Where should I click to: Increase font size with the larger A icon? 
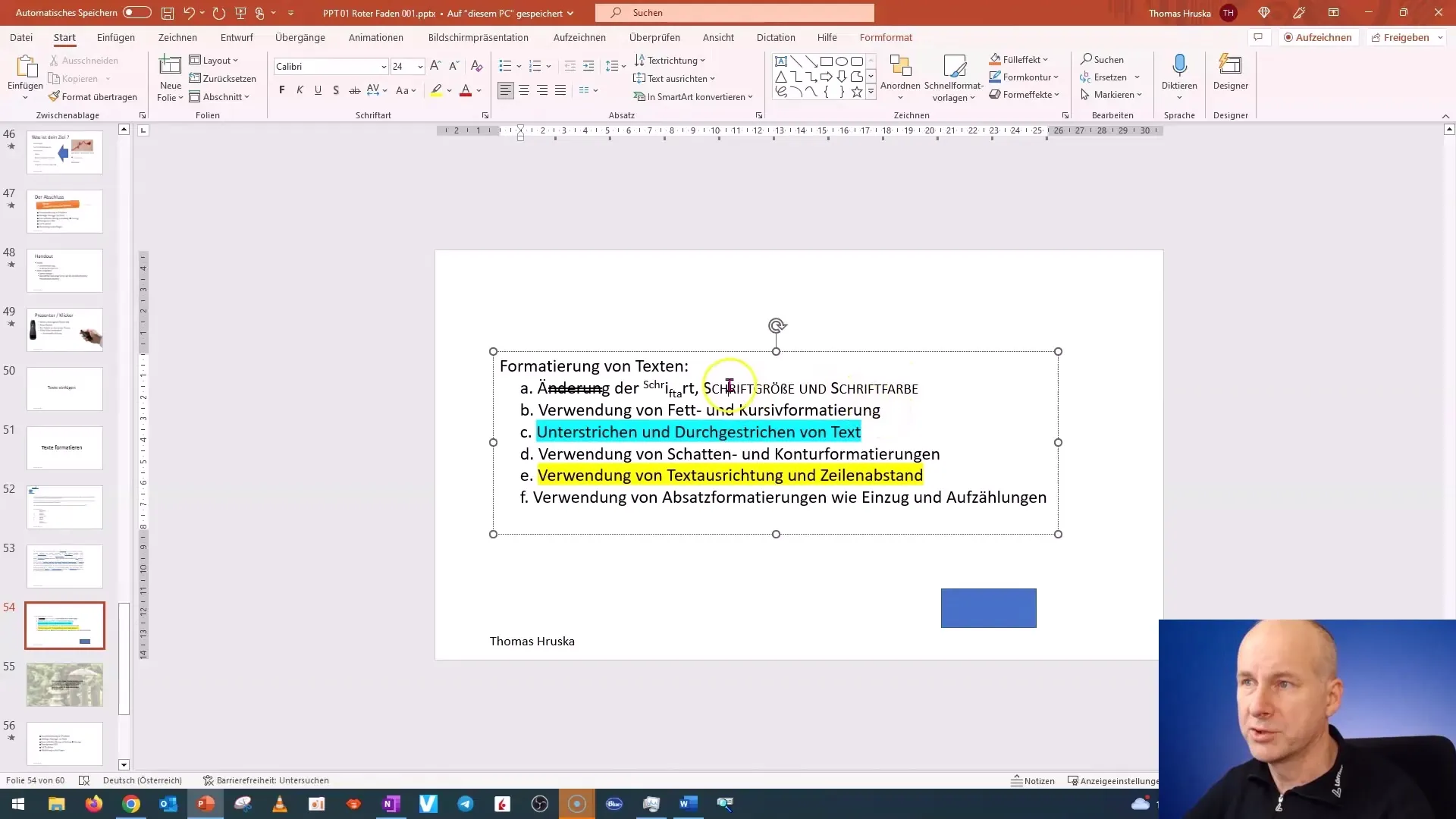(x=435, y=66)
